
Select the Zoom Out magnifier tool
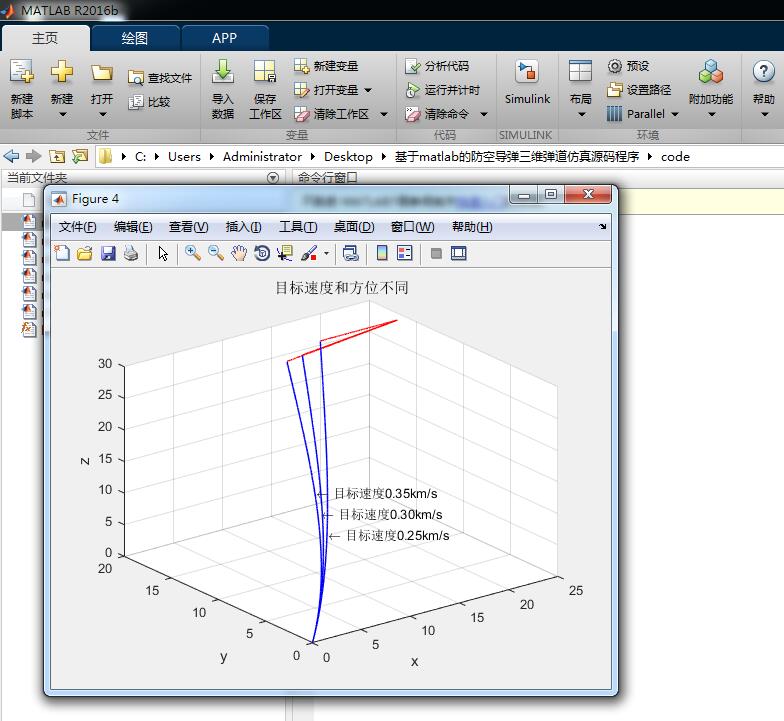(x=216, y=254)
